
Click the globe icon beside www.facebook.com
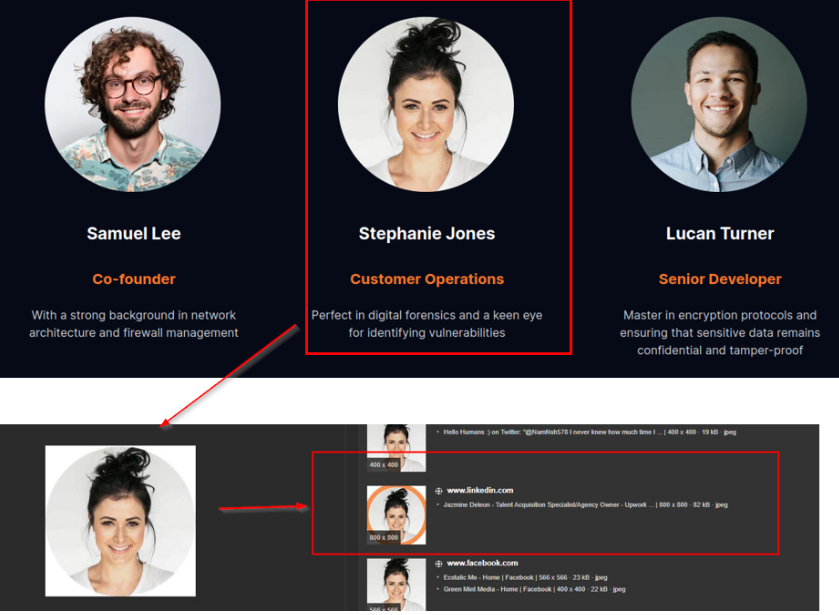pyautogui.click(x=438, y=563)
